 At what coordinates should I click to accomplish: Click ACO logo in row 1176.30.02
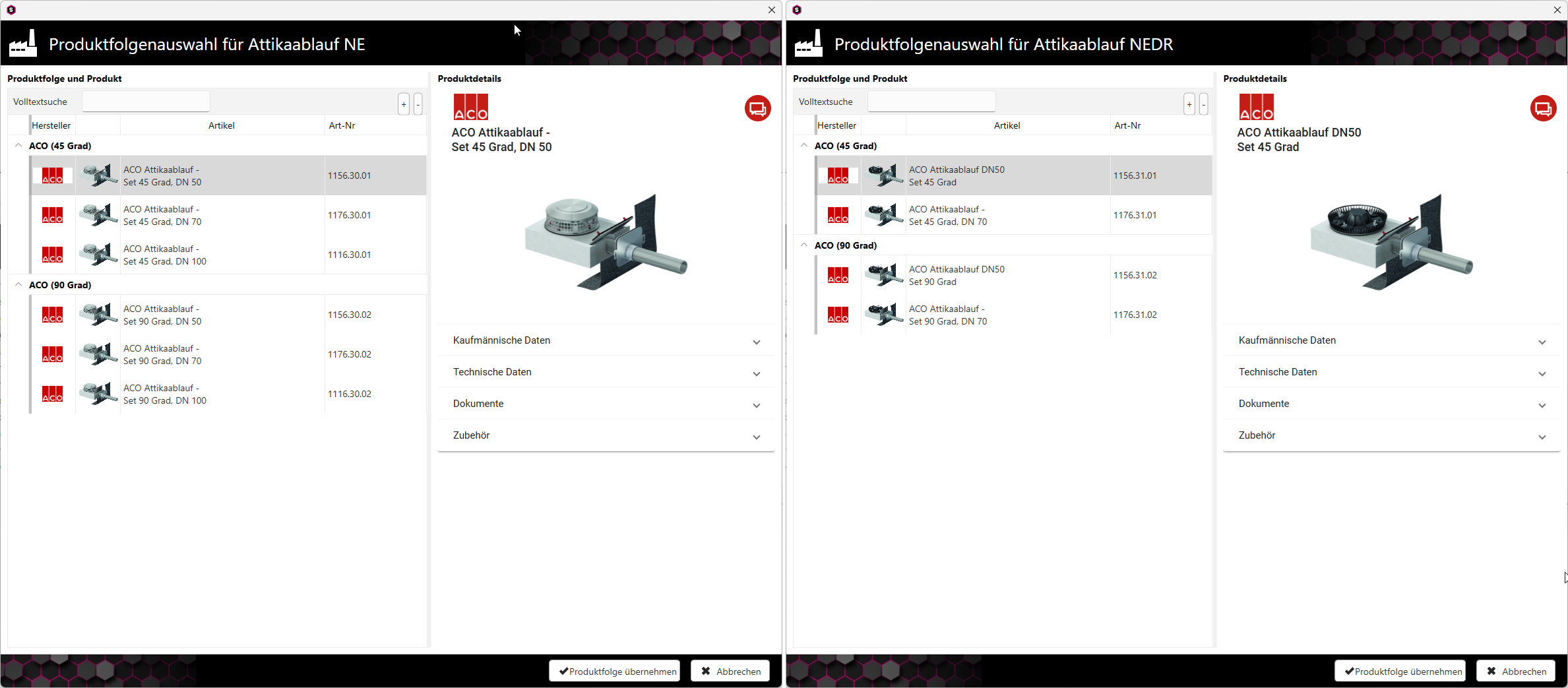[53, 354]
